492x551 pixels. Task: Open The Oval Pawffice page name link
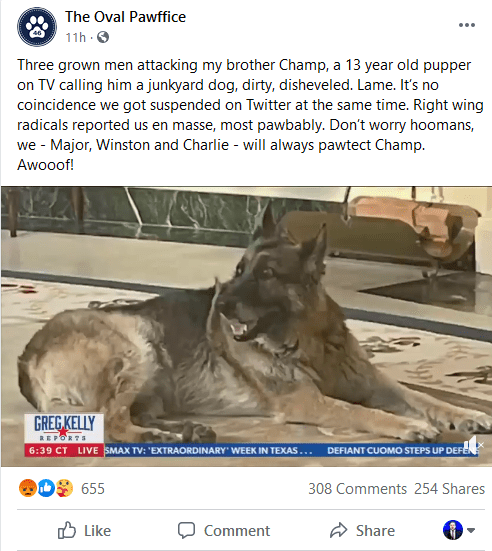click(125, 17)
